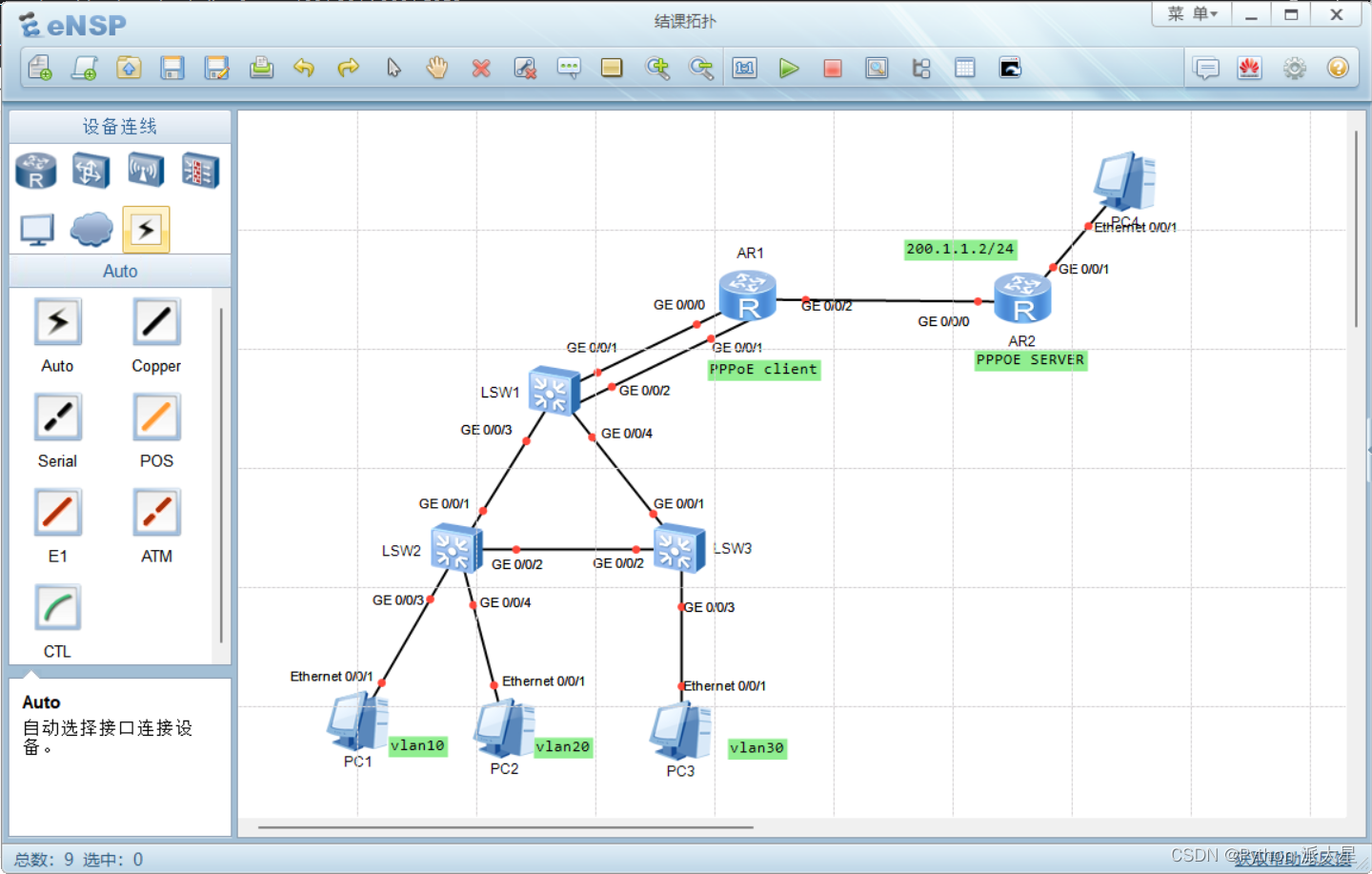This screenshot has width=1372, height=874.
Task: Select router AR2 on the canvas
Action: coord(1022,298)
